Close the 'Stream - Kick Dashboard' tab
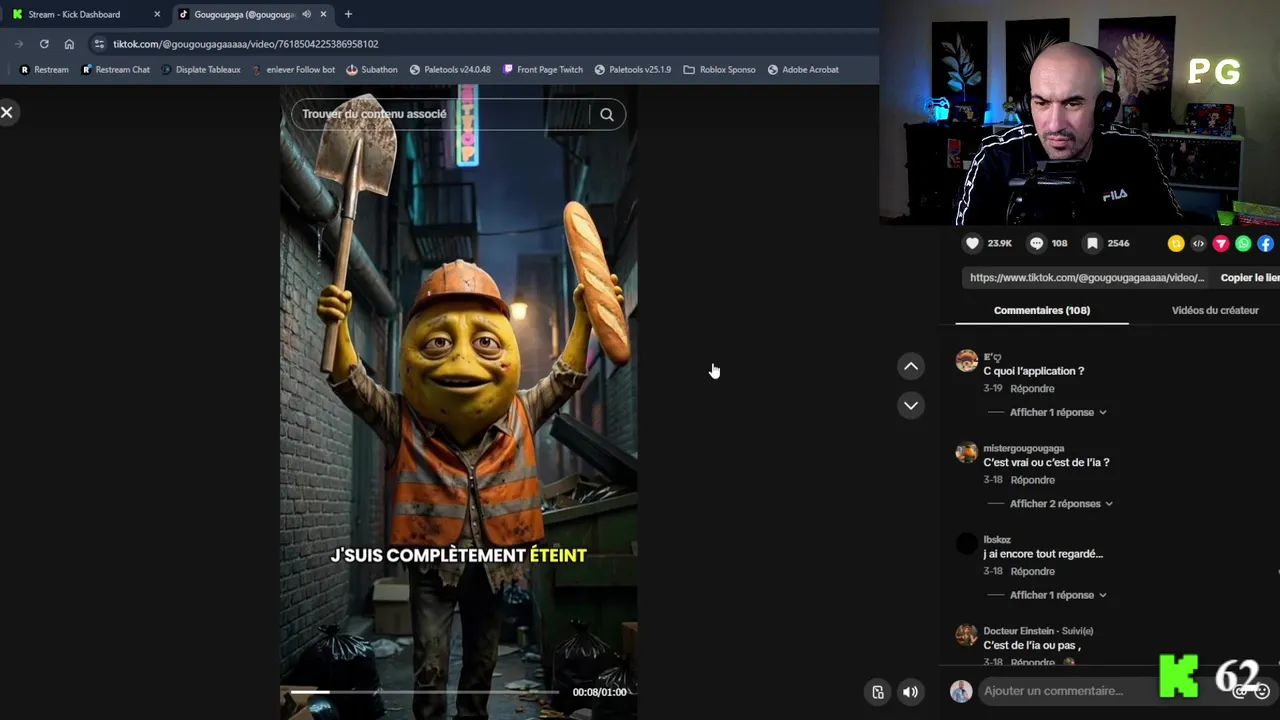Image resolution: width=1280 pixels, height=720 pixels. [157, 14]
